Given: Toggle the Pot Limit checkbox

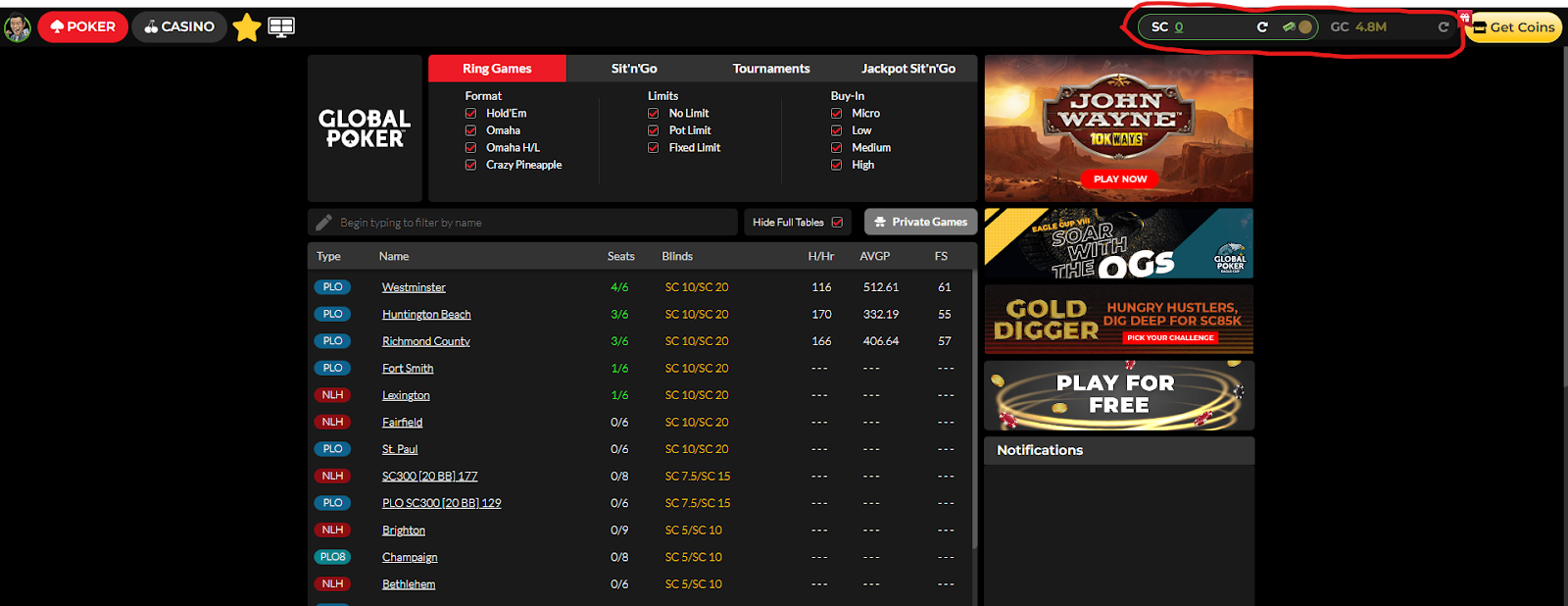Looking at the screenshot, I should pos(654,130).
